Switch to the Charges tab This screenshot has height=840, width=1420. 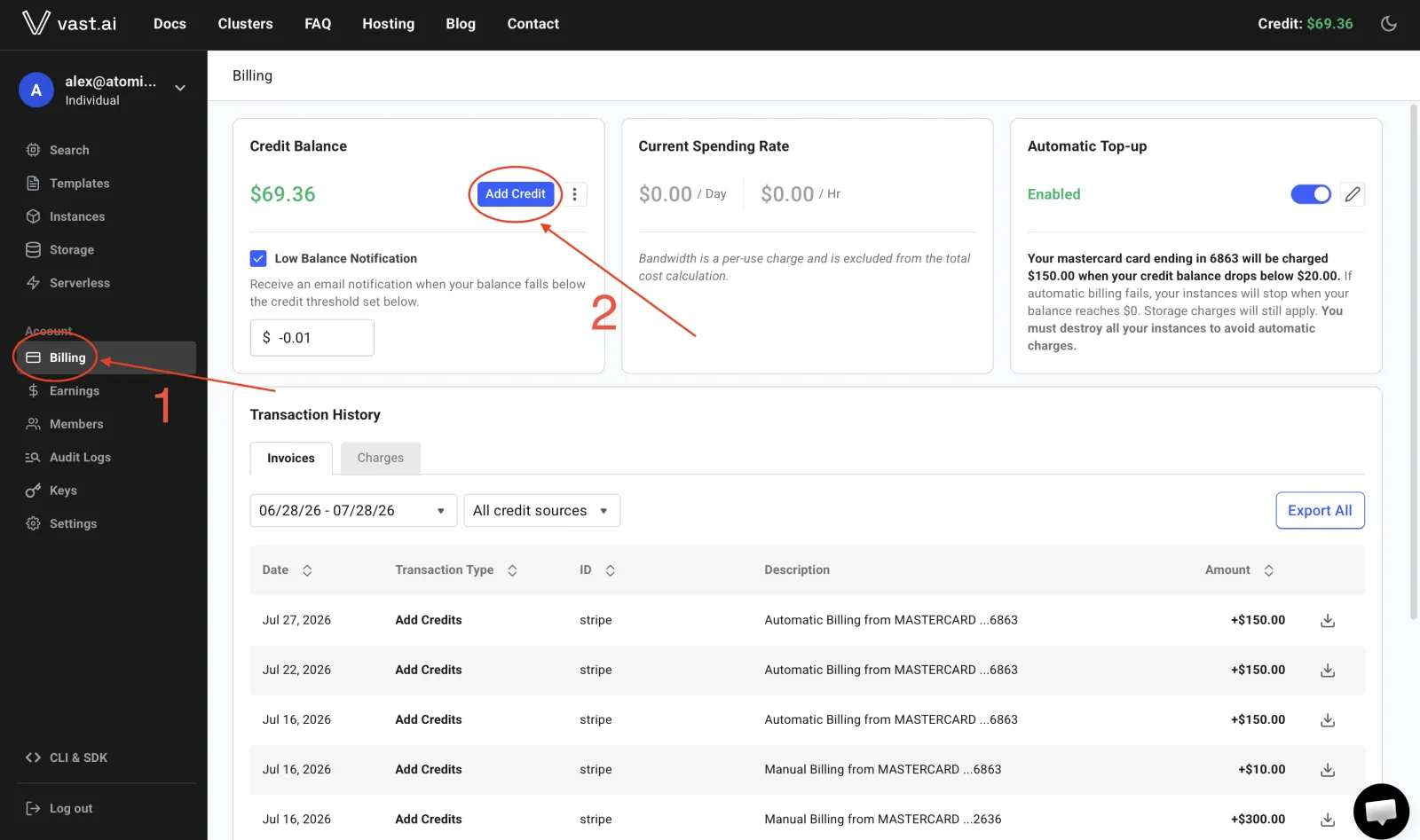pos(381,458)
